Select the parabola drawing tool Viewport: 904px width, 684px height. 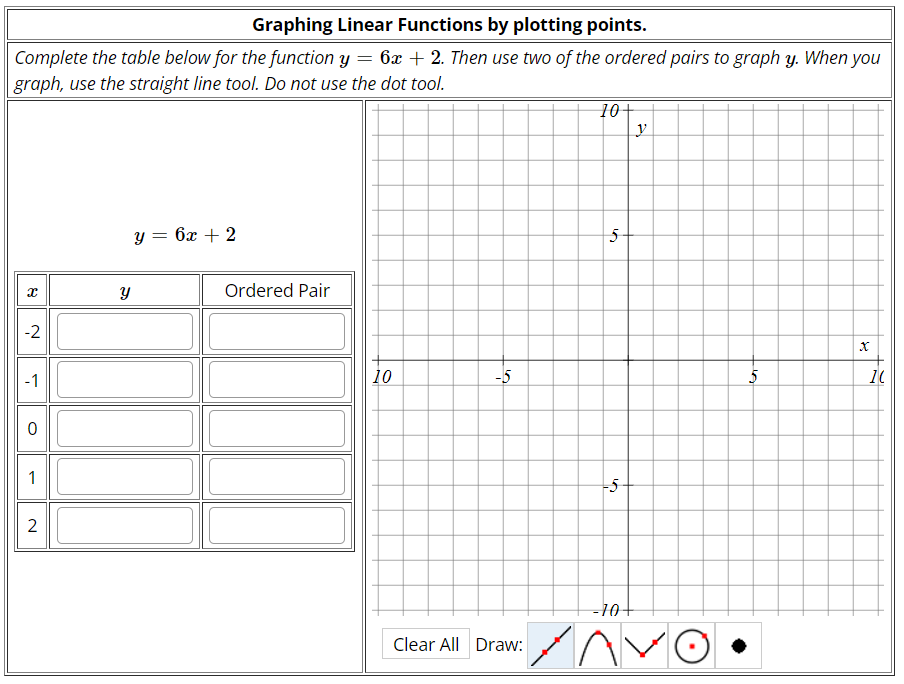point(596,644)
